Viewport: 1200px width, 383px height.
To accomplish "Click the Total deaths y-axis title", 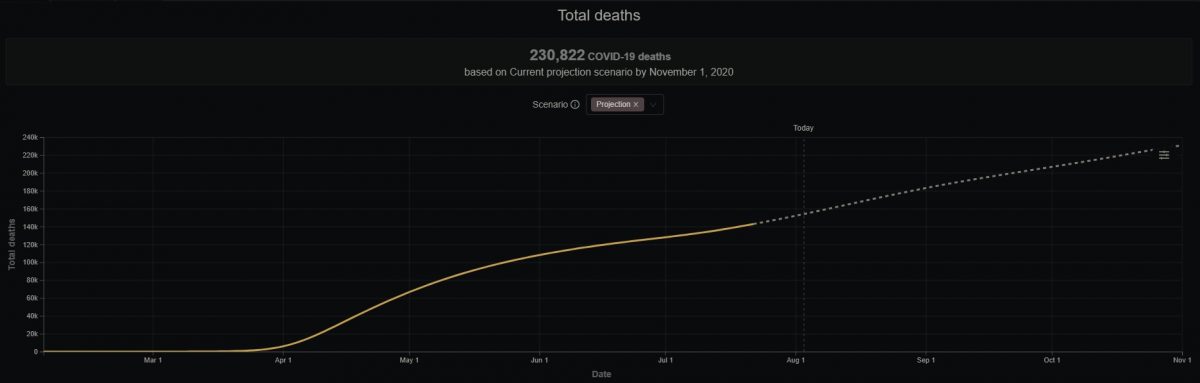I will coord(12,244).
